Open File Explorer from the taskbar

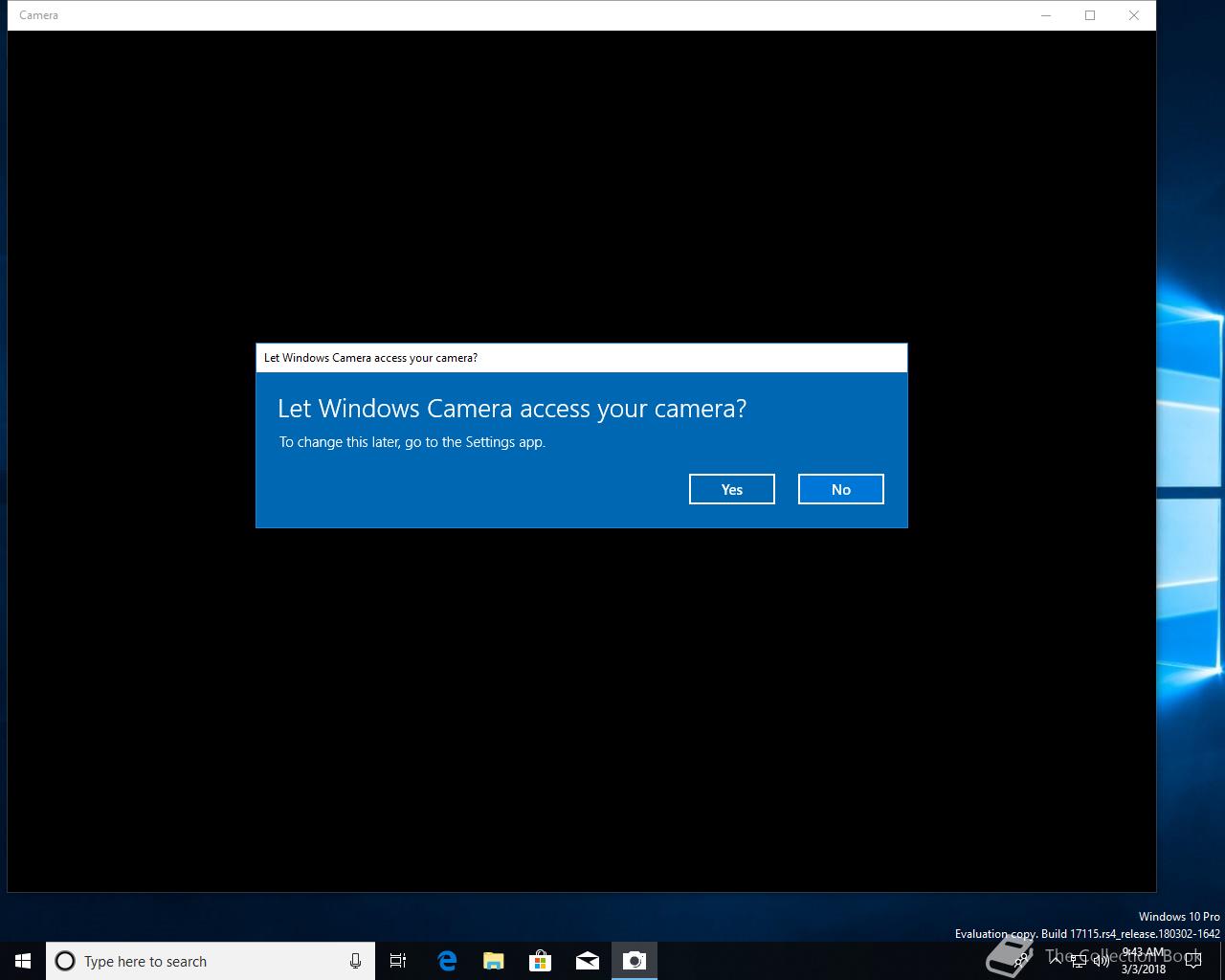point(493,961)
